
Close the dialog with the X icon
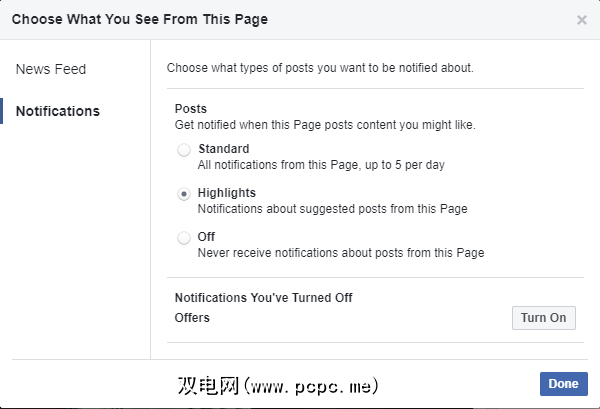click(x=582, y=19)
